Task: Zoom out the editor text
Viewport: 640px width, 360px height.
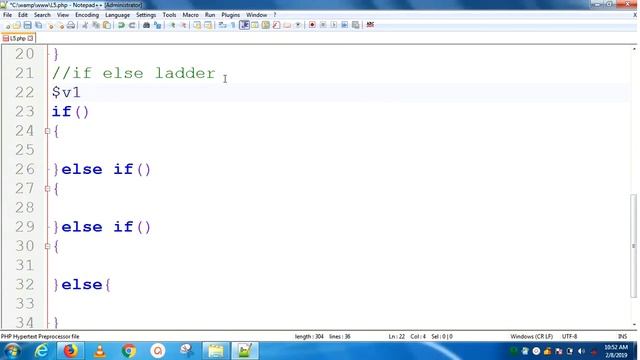Action: click(x=184, y=25)
